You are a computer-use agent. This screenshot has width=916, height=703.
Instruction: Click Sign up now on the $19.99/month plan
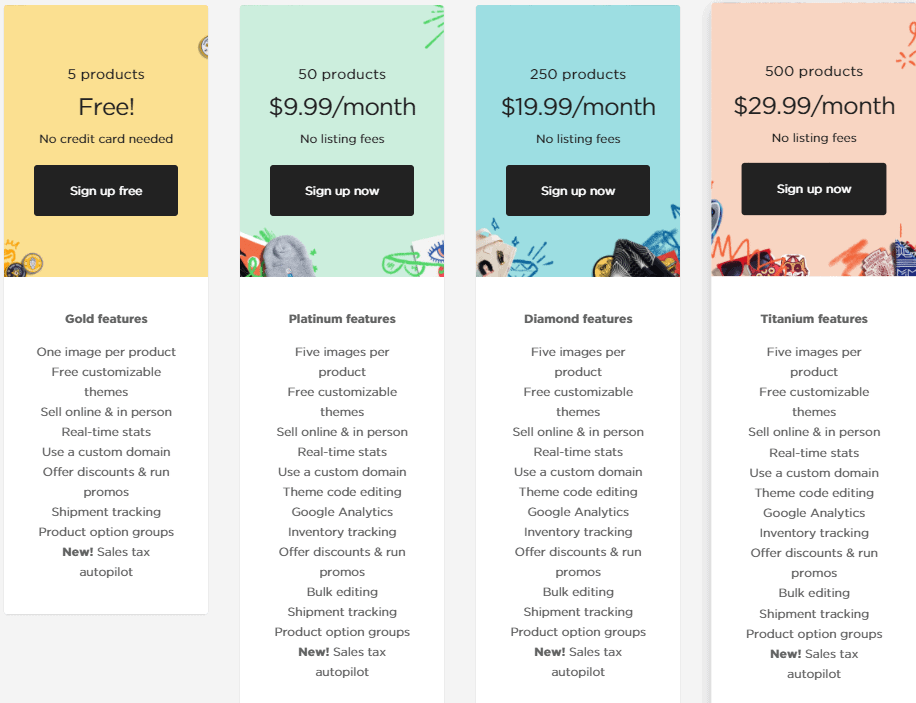[x=578, y=190]
